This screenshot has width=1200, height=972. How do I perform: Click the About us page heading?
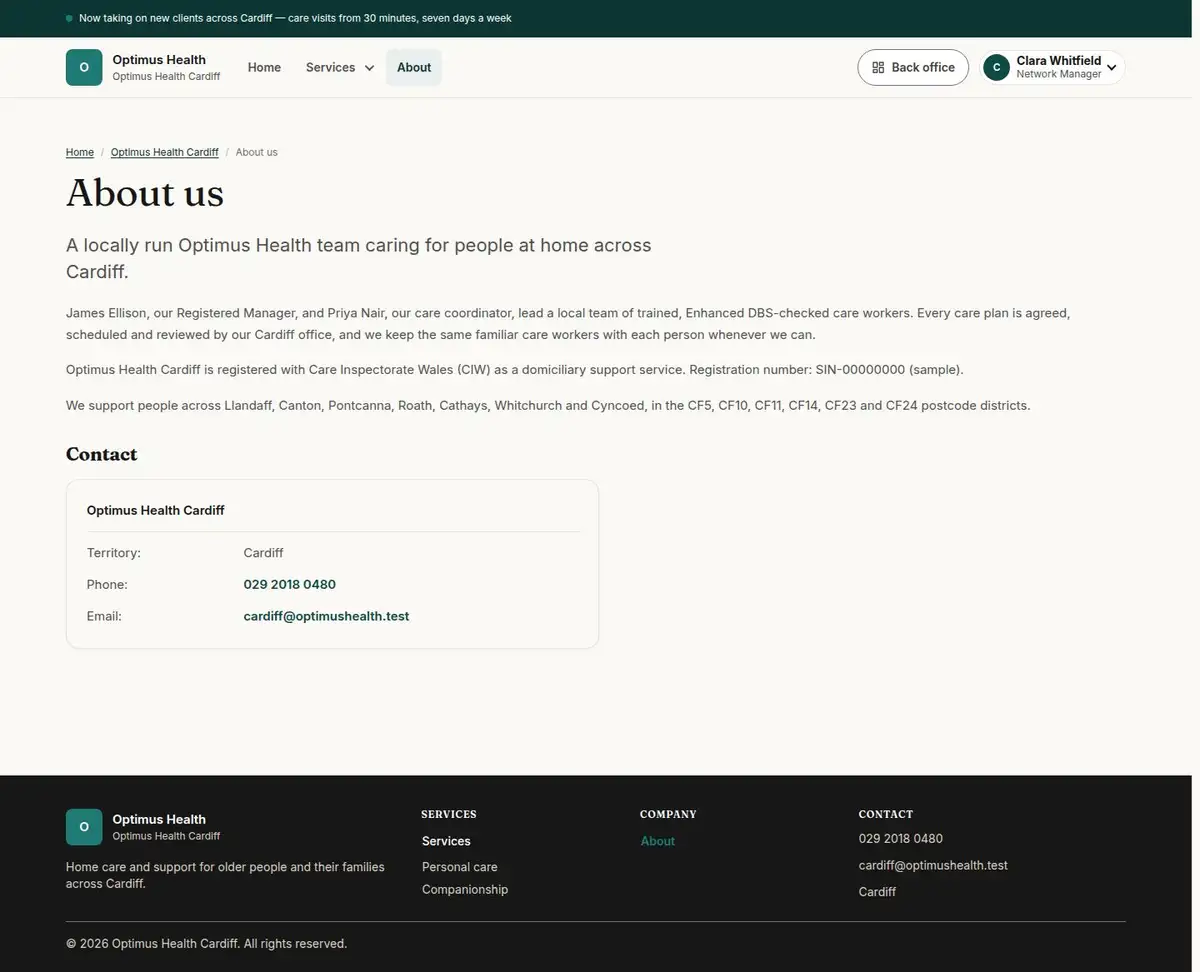[145, 193]
